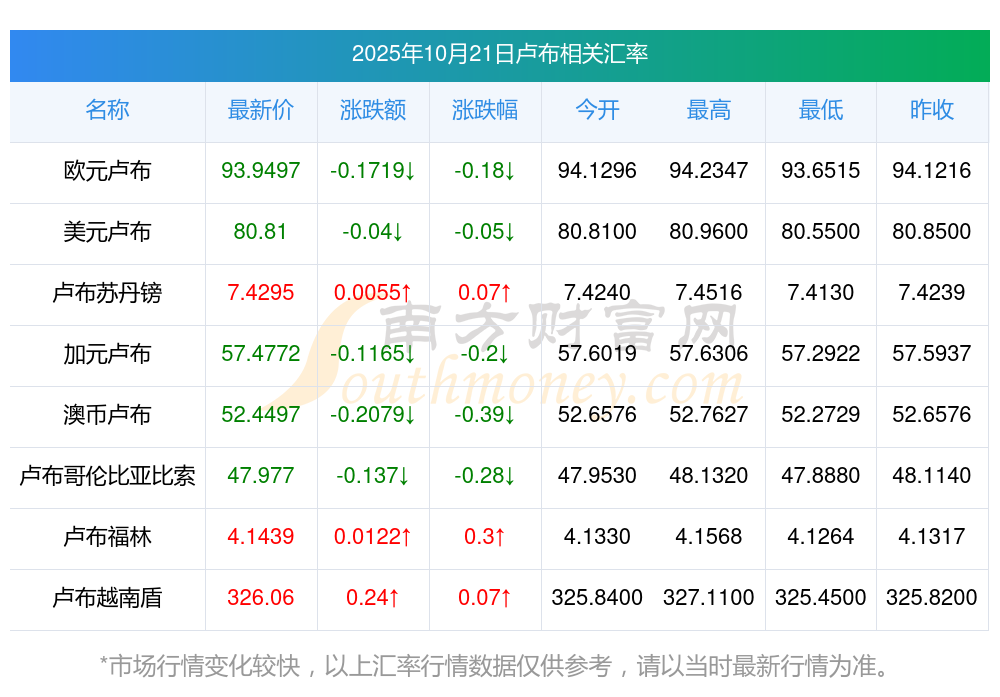The image size is (1000, 697).
Task: Click the 昨收 column header
Action: click(932, 110)
